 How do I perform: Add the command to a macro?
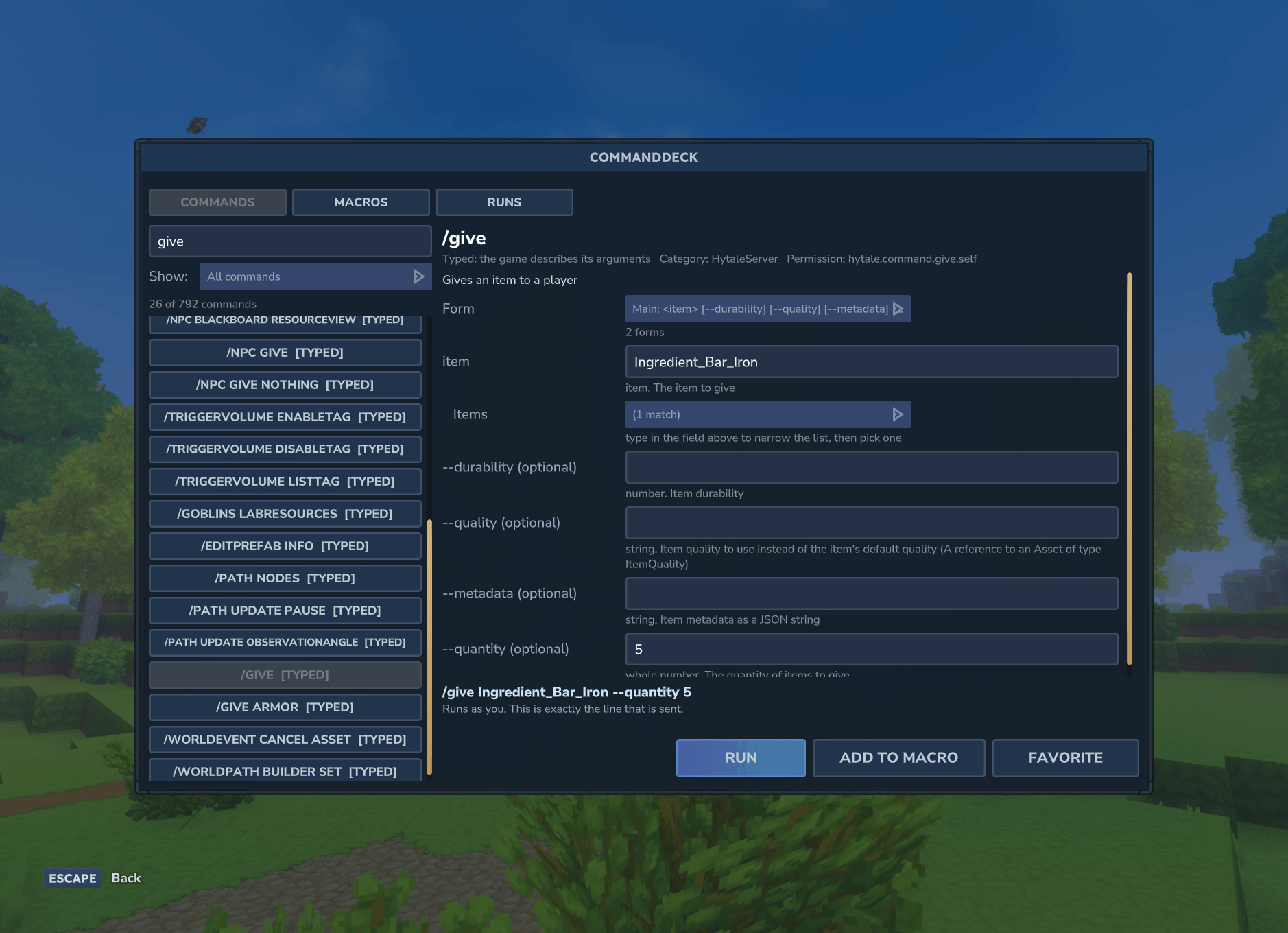pos(898,758)
